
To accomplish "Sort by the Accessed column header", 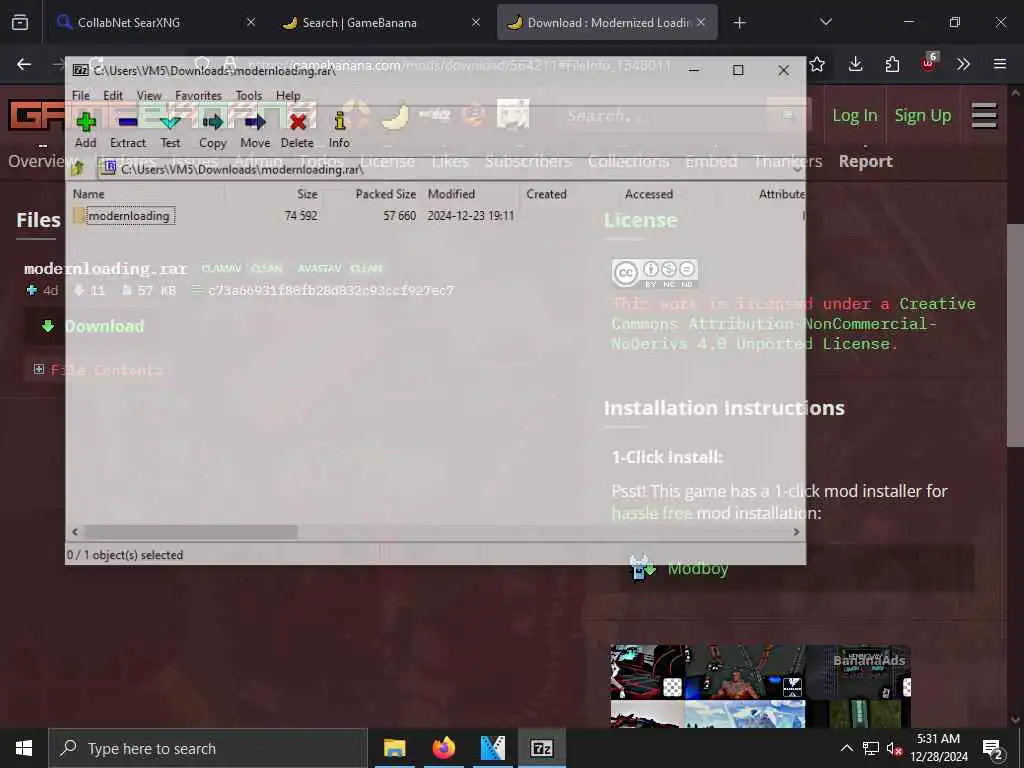I will tap(648, 194).
